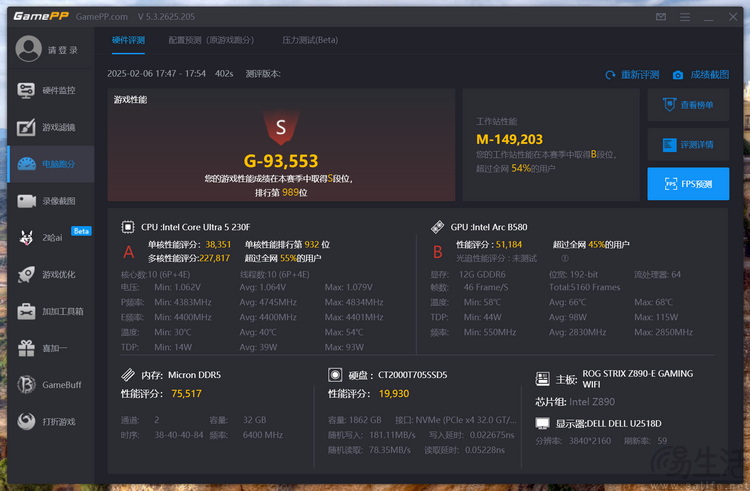Click game score G-93,553
The image size is (750, 491).
(281, 161)
